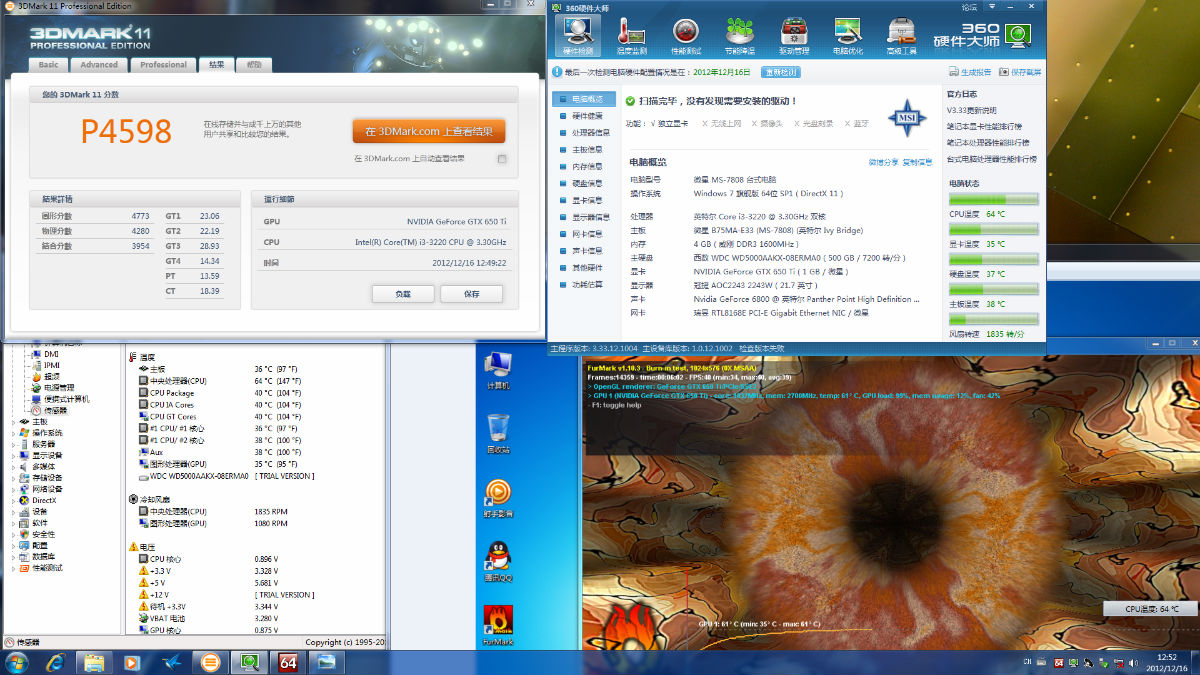Click 重新检测 rescan button in 360
Image resolution: width=1200 pixels, height=675 pixels.
pos(781,72)
